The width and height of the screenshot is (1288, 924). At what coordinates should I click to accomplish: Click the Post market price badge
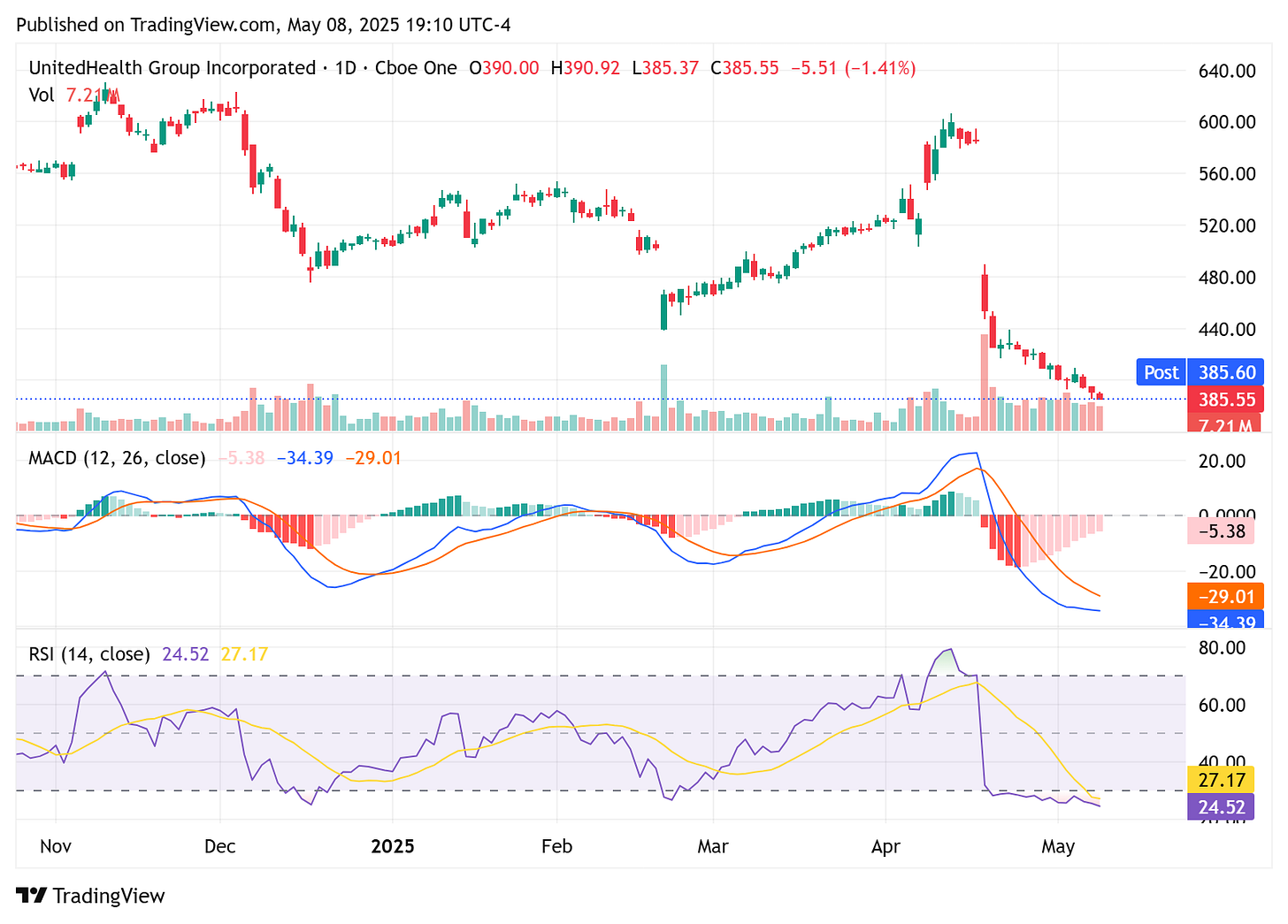(x=1160, y=372)
